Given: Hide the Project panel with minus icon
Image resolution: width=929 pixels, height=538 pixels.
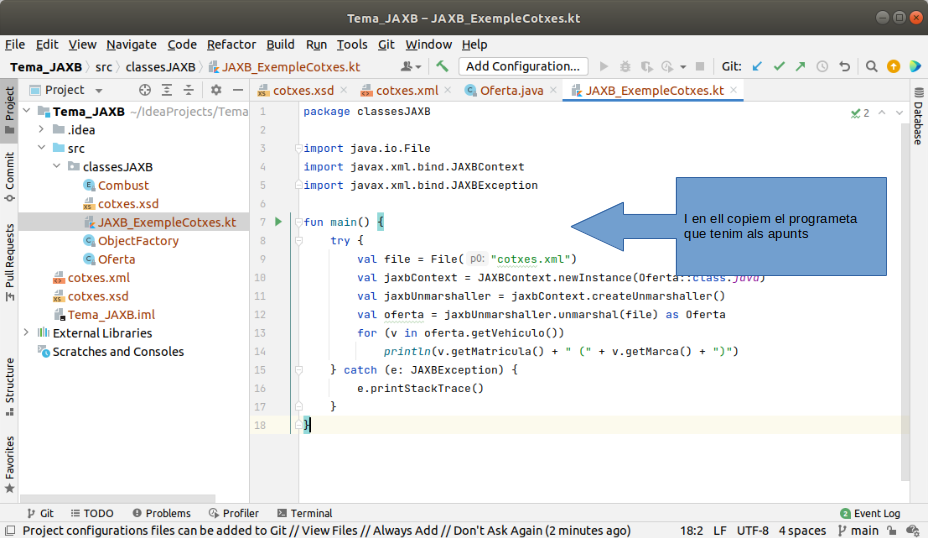Looking at the screenshot, I should point(238,90).
